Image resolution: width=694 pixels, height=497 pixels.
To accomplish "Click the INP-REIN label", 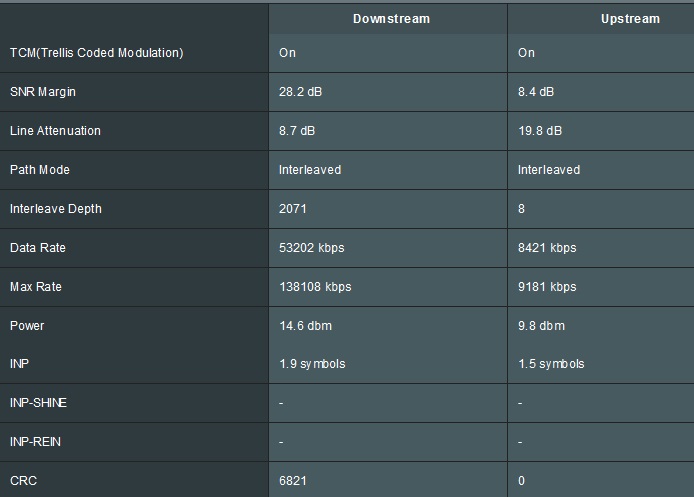I will point(35,441).
